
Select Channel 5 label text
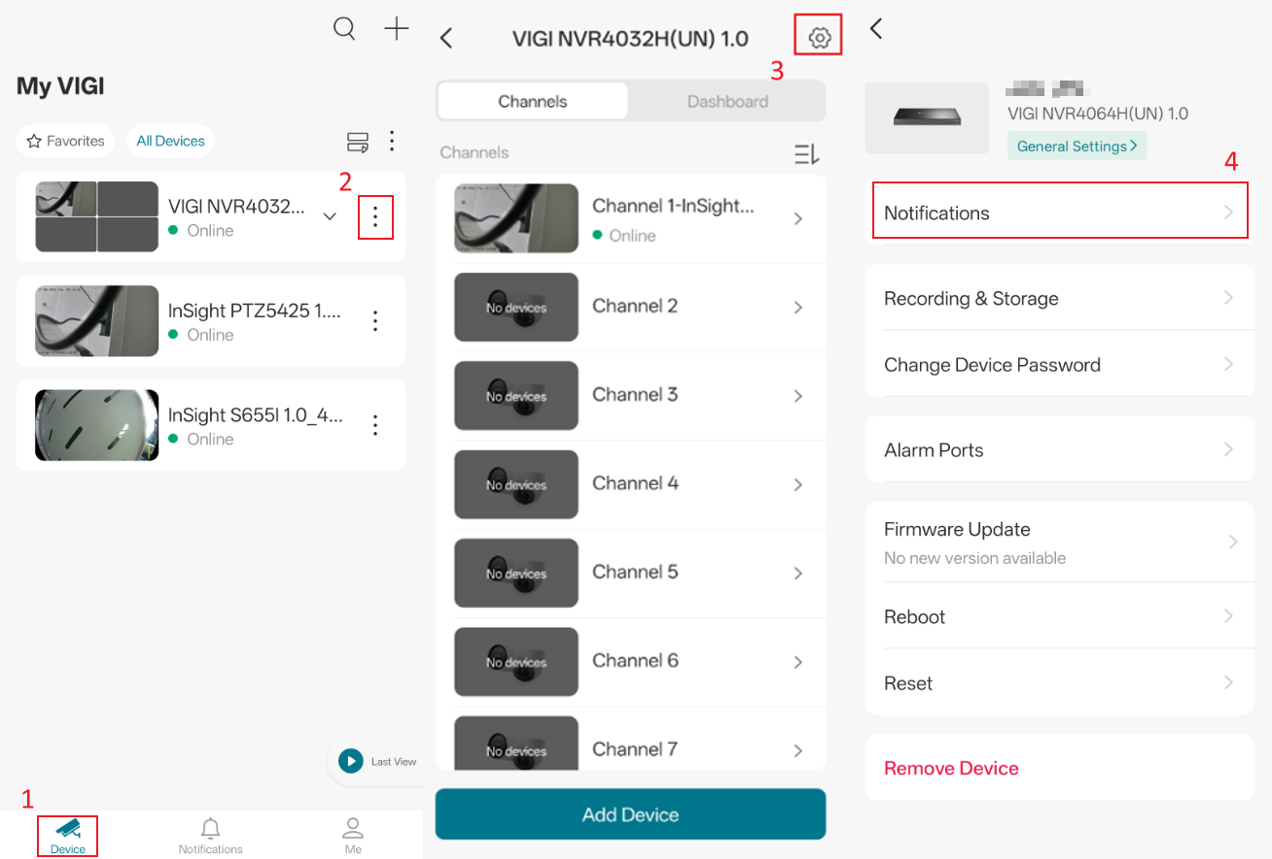[635, 572]
